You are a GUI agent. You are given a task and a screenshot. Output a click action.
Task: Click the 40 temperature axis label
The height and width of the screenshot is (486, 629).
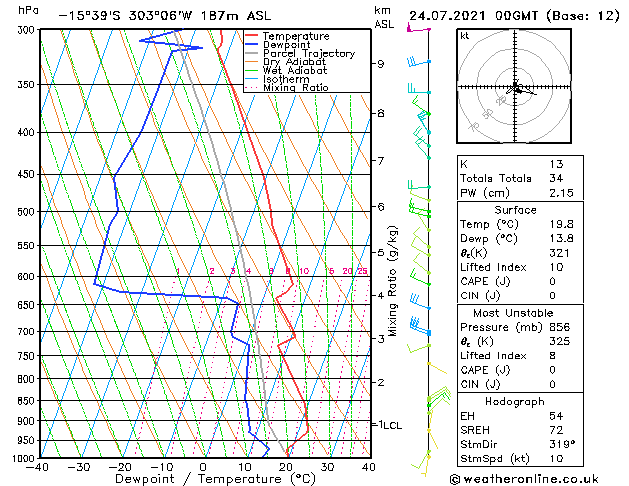pyautogui.click(x=368, y=467)
